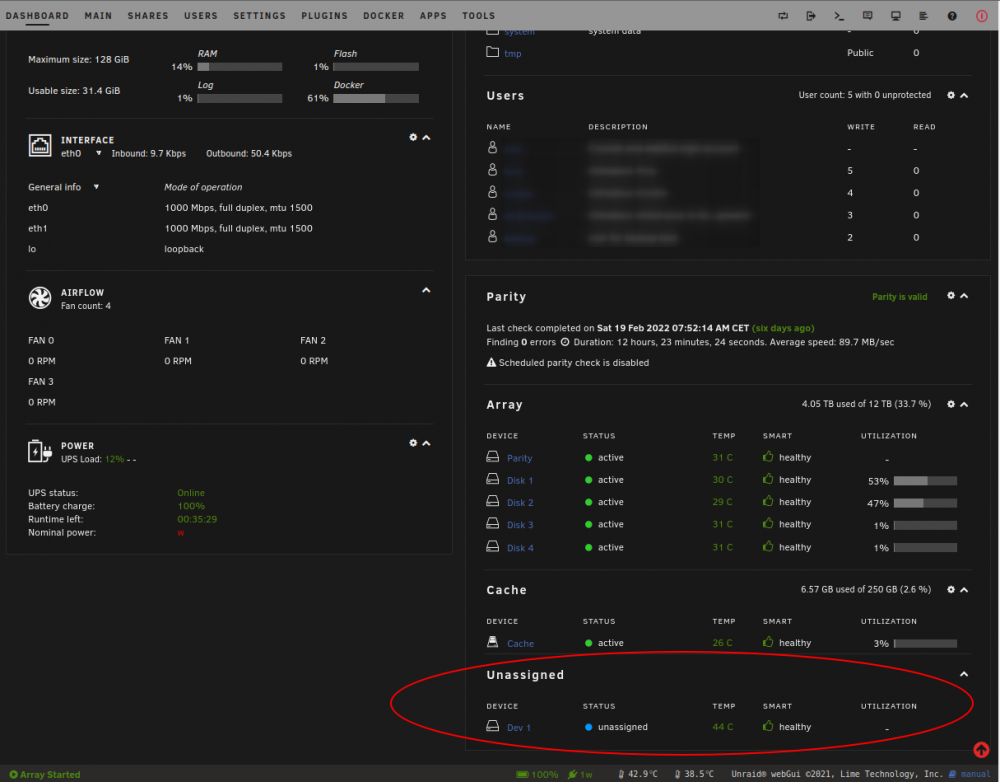
Task: Click the logout icon in the top bar
Action: point(811,16)
